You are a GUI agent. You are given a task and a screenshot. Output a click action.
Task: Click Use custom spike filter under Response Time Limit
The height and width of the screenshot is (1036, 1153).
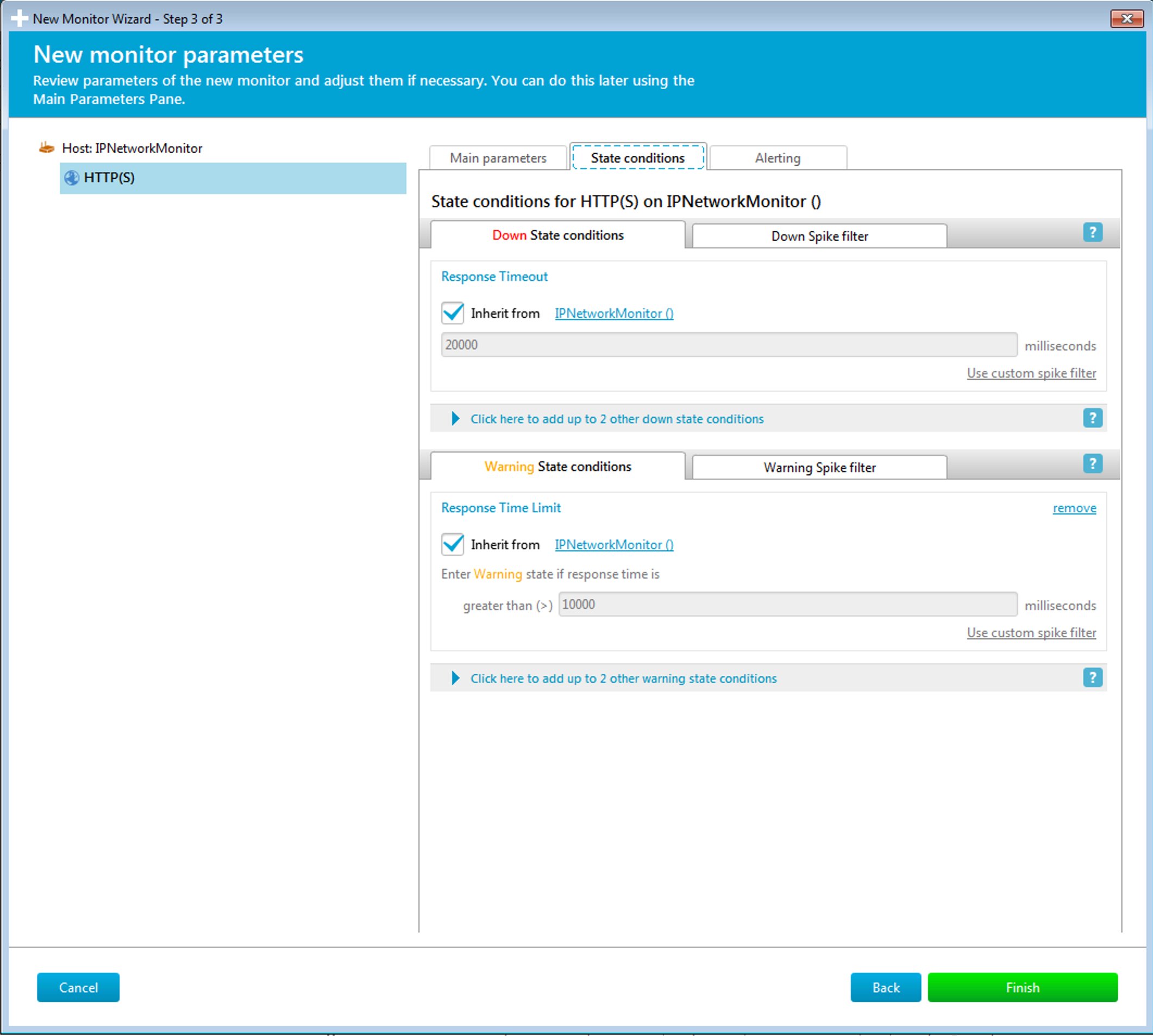click(x=1031, y=633)
